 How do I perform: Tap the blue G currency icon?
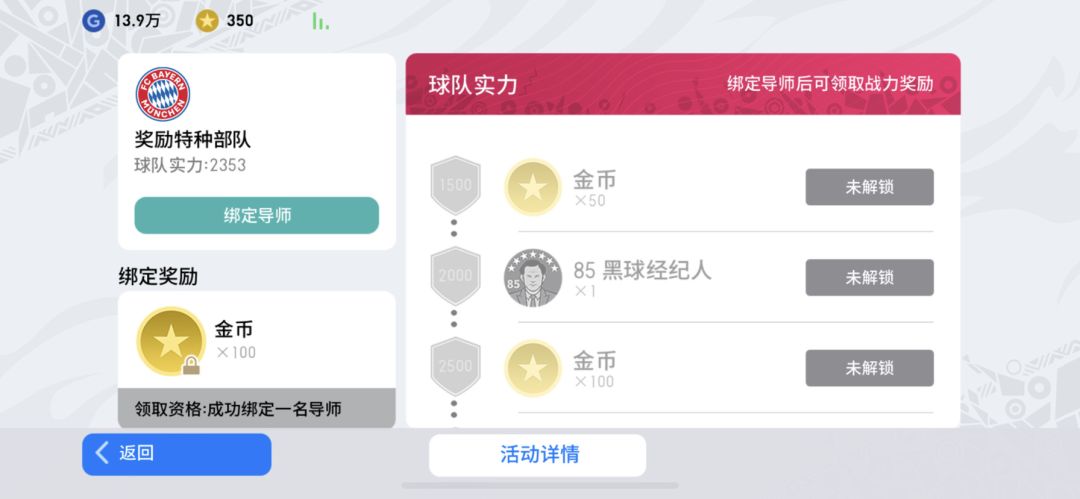(x=93, y=20)
